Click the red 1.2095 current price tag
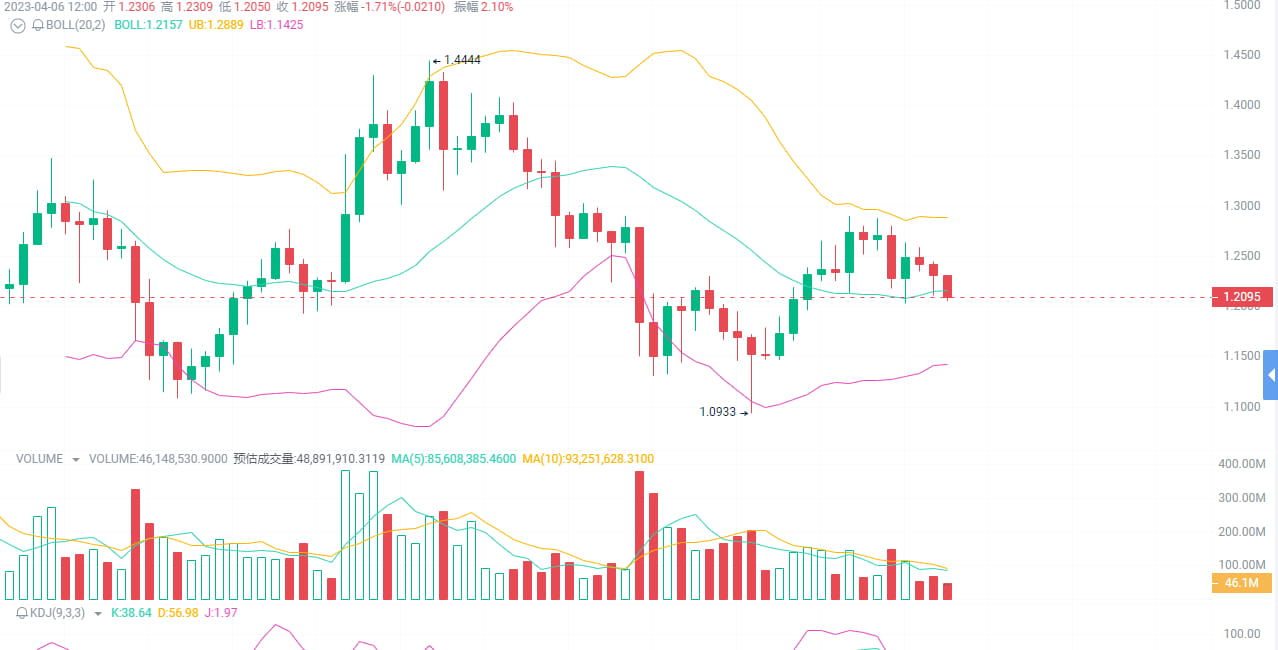The width and height of the screenshot is (1278, 650). click(1243, 296)
